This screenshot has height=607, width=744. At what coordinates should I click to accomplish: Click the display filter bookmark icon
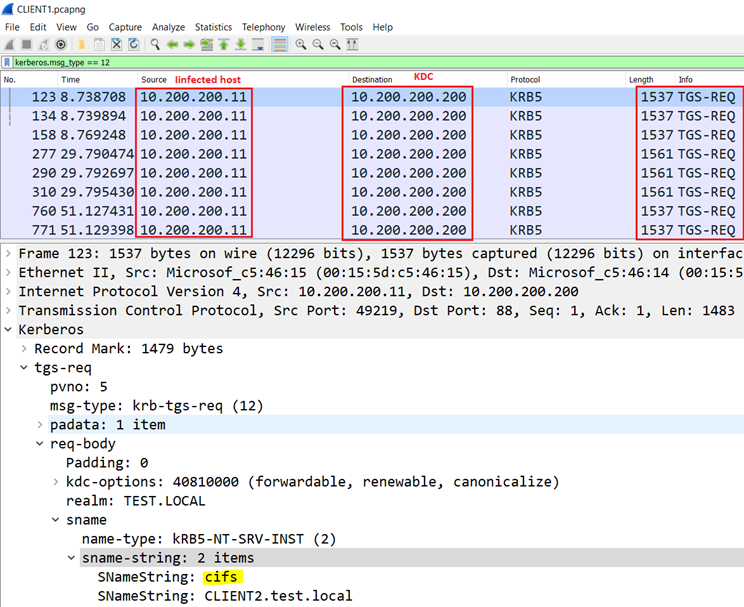[8, 62]
